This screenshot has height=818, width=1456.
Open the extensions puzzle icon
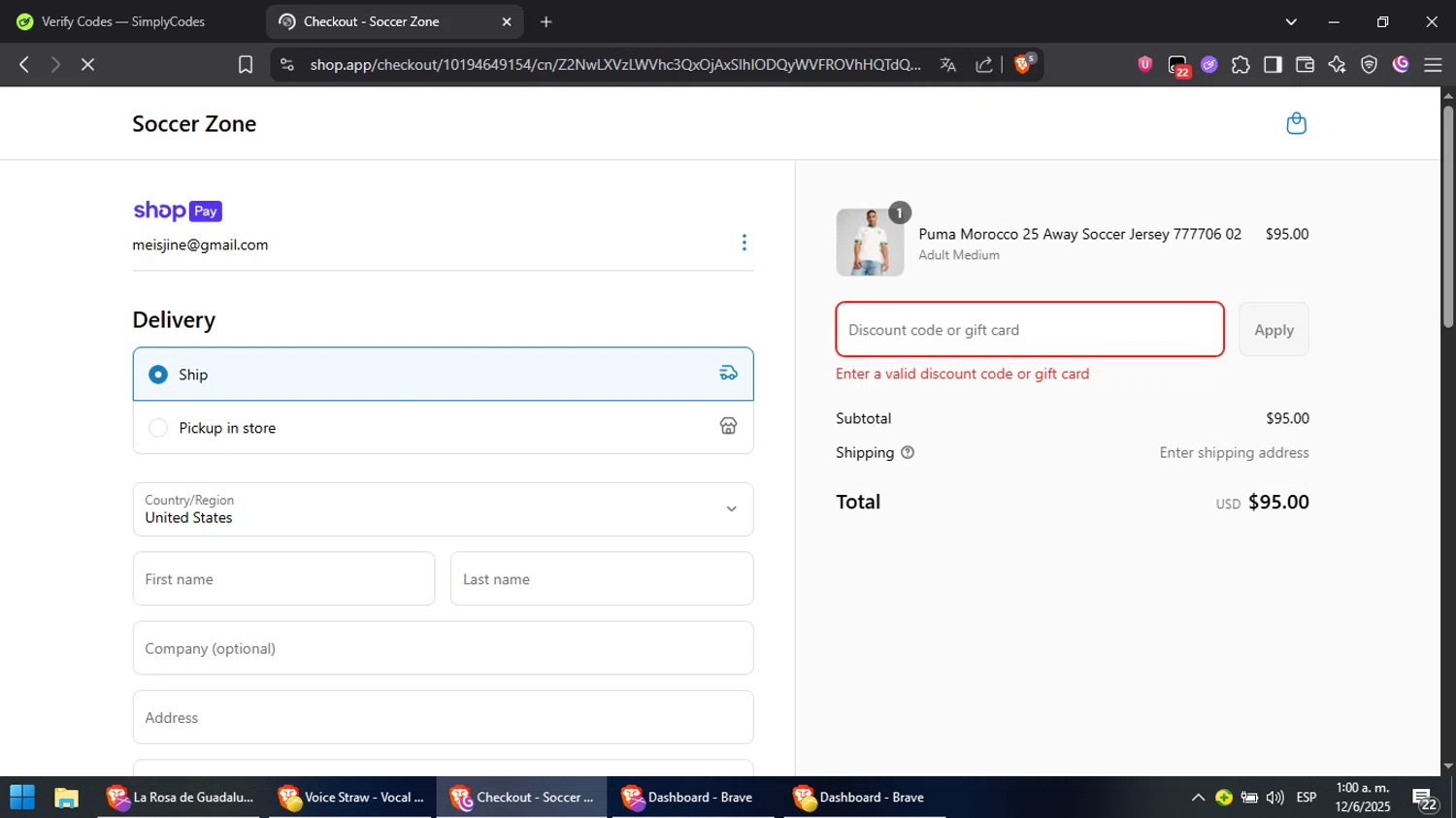pyautogui.click(x=1241, y=64)
